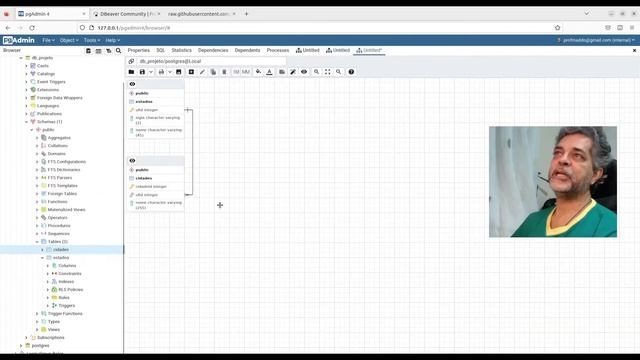Click the Browser panel query tool icon
The image size is (640, 360).
click(88, 51)
